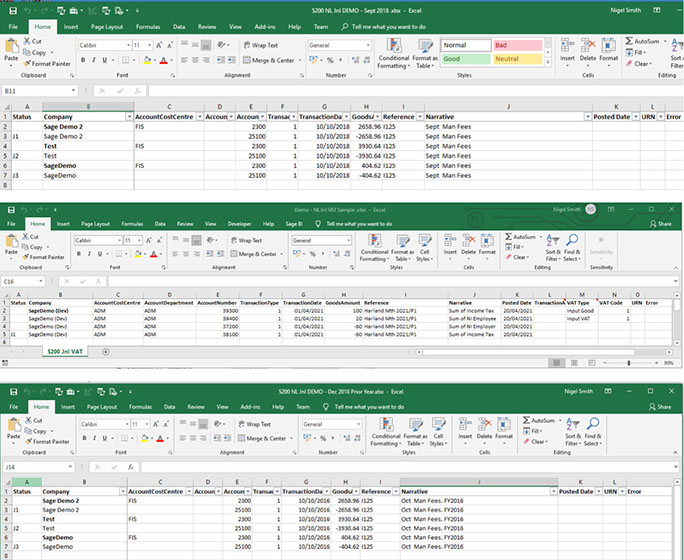Toggle Italic in top Excel window
The height and width of the screenshot is (560, 684).
pyautogui.click(x=93, y=60)
